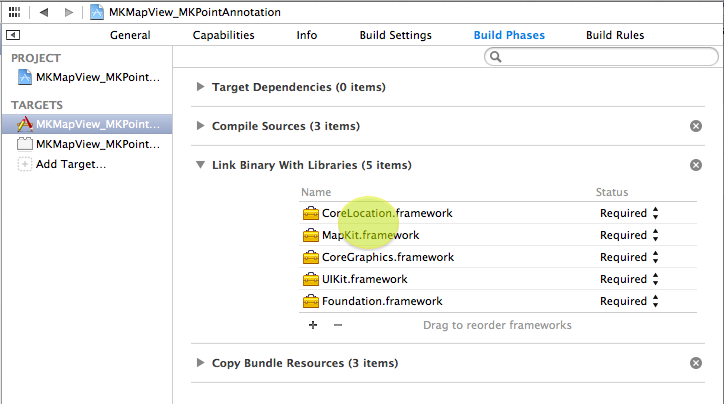Change CoreLocation.framework Required status
This screenshot has width=724, height=404.
[629, 213]
